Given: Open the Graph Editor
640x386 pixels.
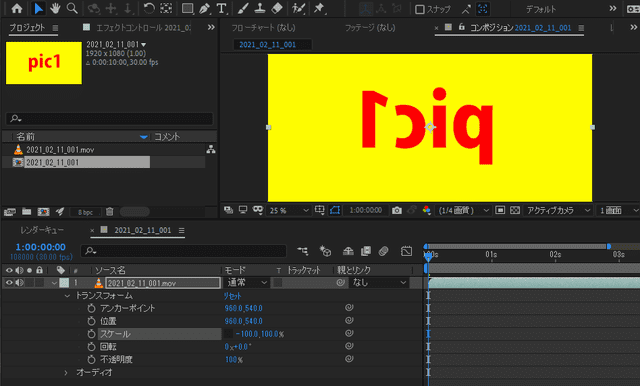Looking at the screenshot, I should coord(406,251).
